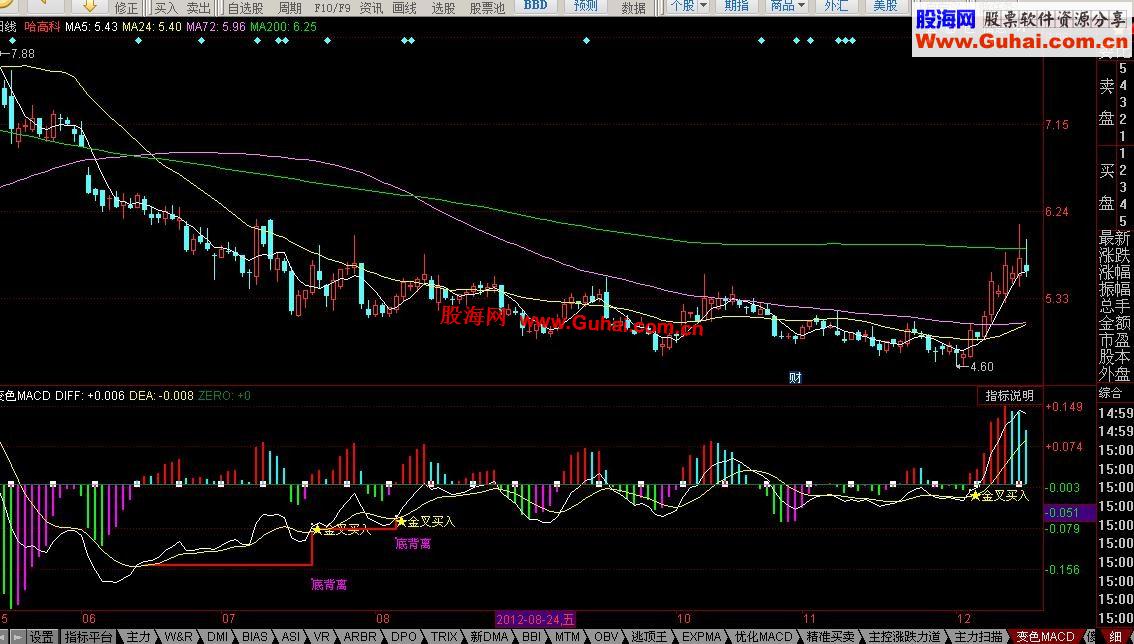
Task: Open 资讯 news
Action: 371,8
